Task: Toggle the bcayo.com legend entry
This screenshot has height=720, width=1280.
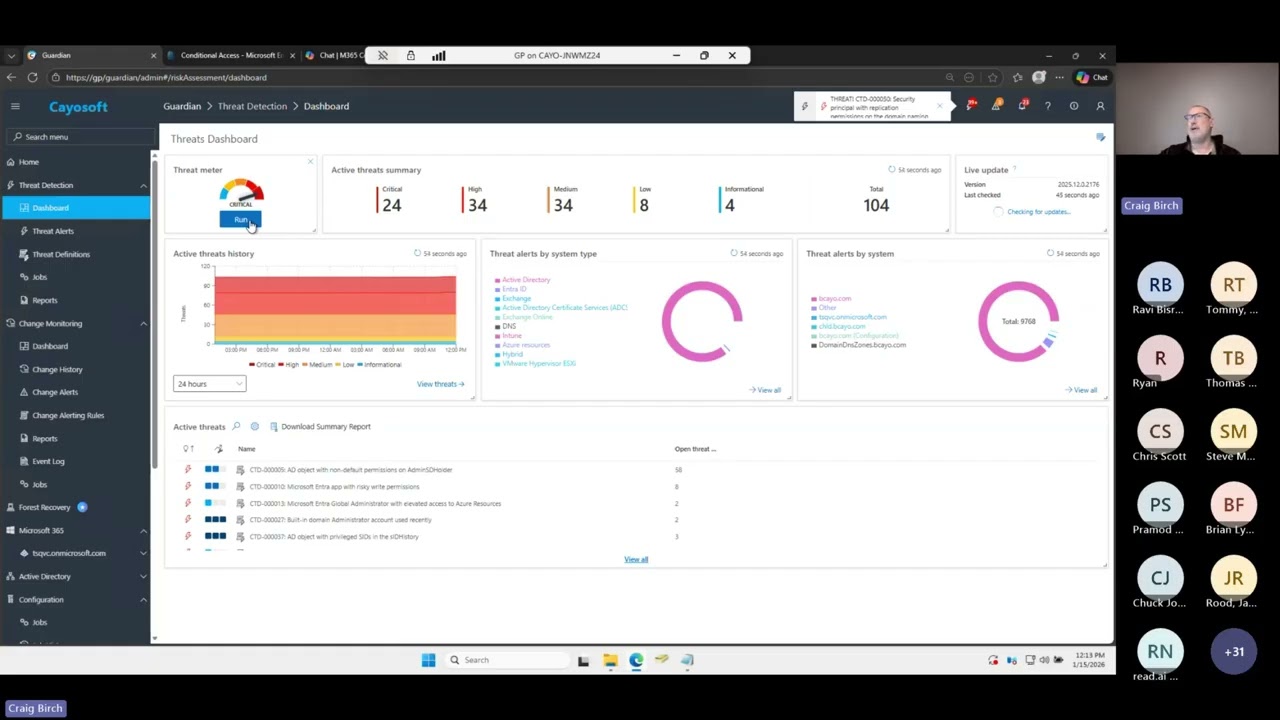Action: tap(831, 299)
